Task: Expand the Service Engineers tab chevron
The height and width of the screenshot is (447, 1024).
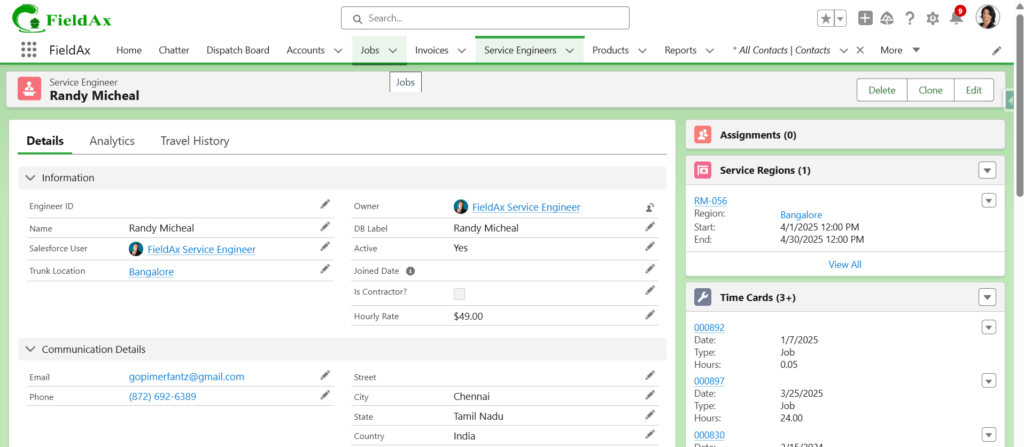Action: (x=569, y=50)
